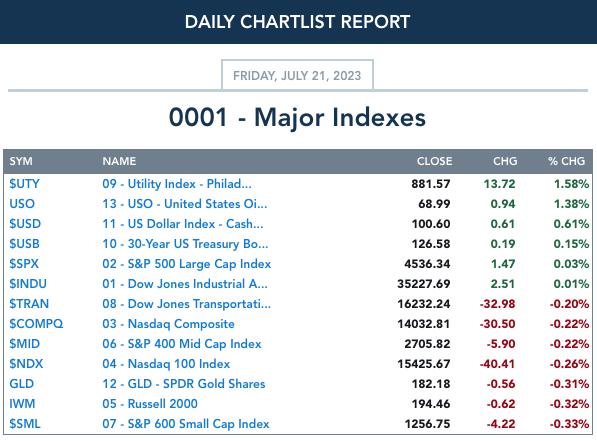This screenshot has width=597, height=441.
Task: Click the Friday, July 21, 2023 date box
Action: coord(297,75)
